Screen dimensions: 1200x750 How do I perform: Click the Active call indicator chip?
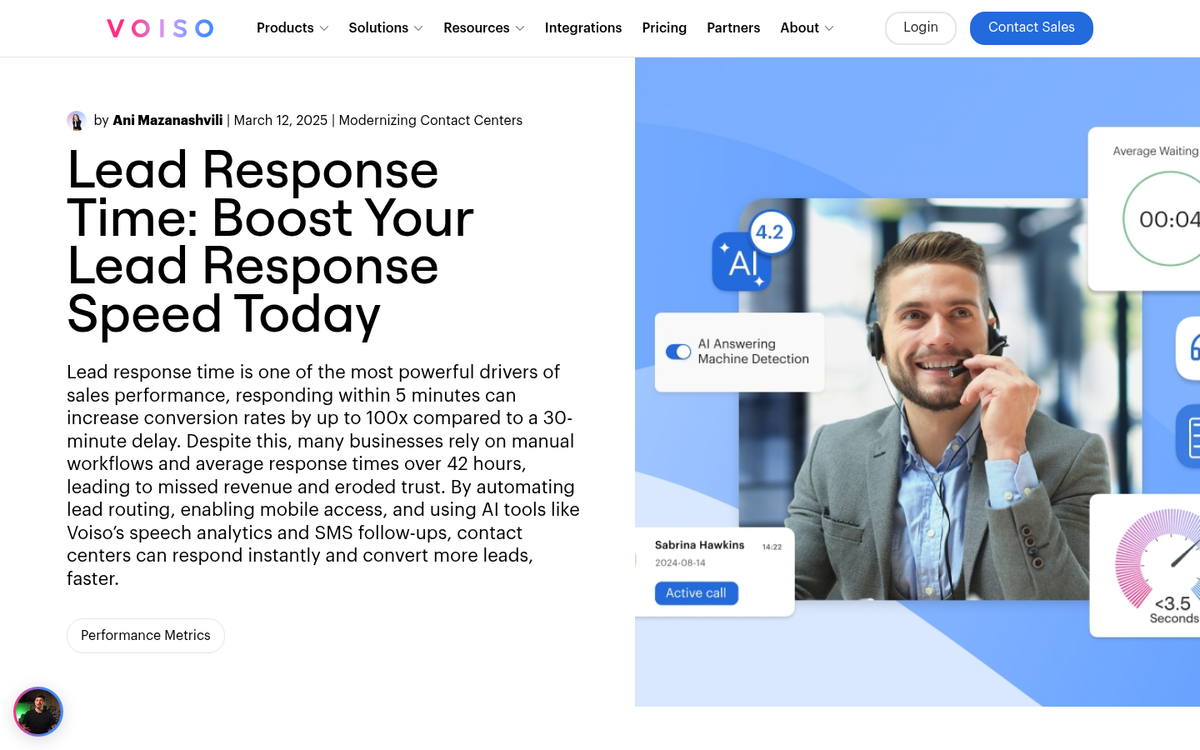click(x=696, y=593)
